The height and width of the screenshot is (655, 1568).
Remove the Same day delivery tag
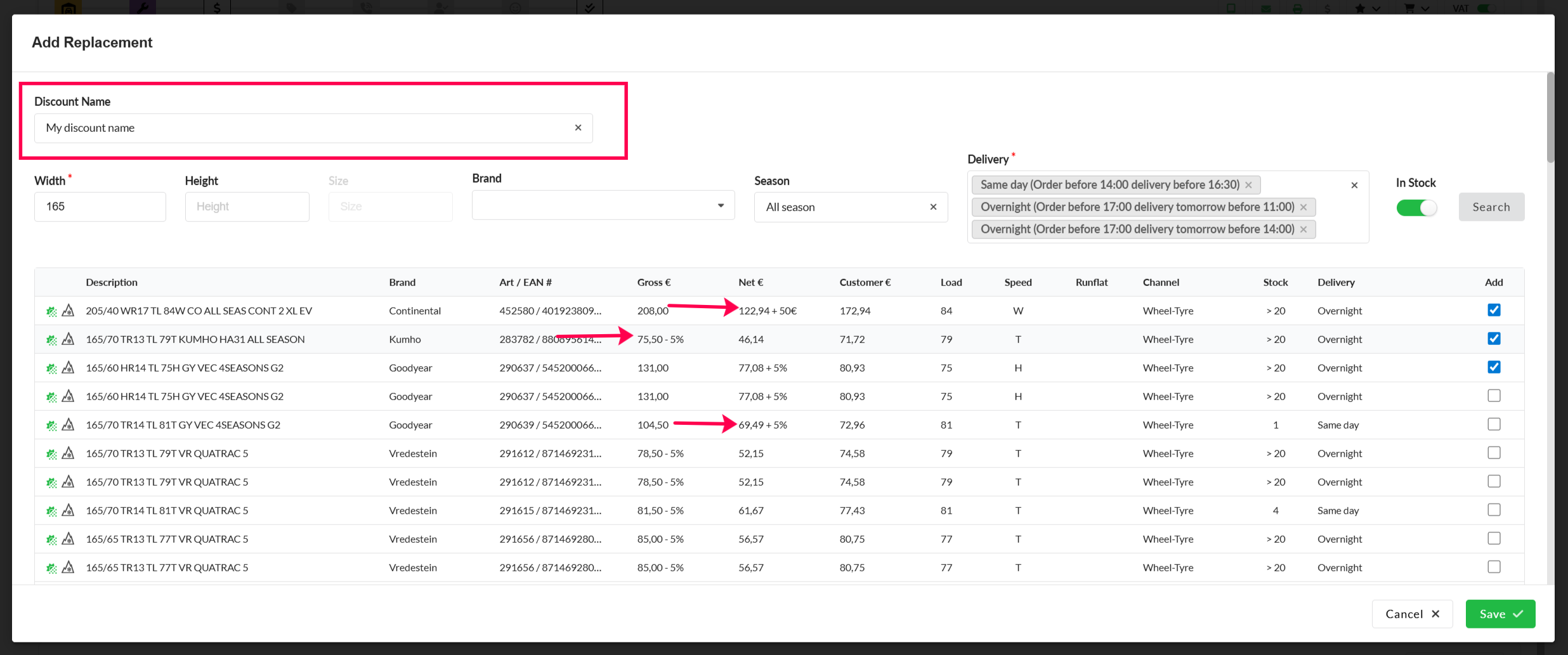[x=1248, y=185]
